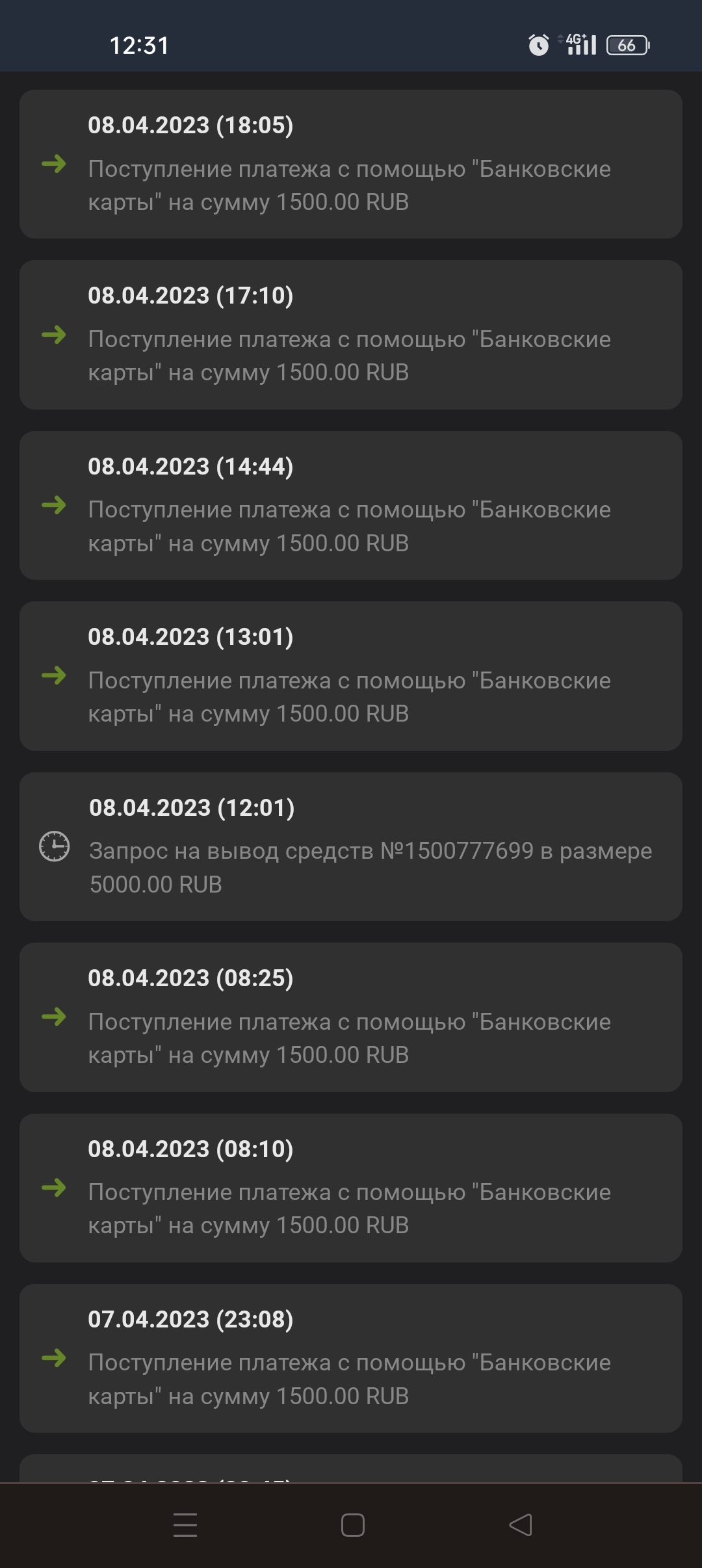Tap the green arrow on the 18:05 payment
This screenshot has width=702, height=1568.
tap(54, 163)
